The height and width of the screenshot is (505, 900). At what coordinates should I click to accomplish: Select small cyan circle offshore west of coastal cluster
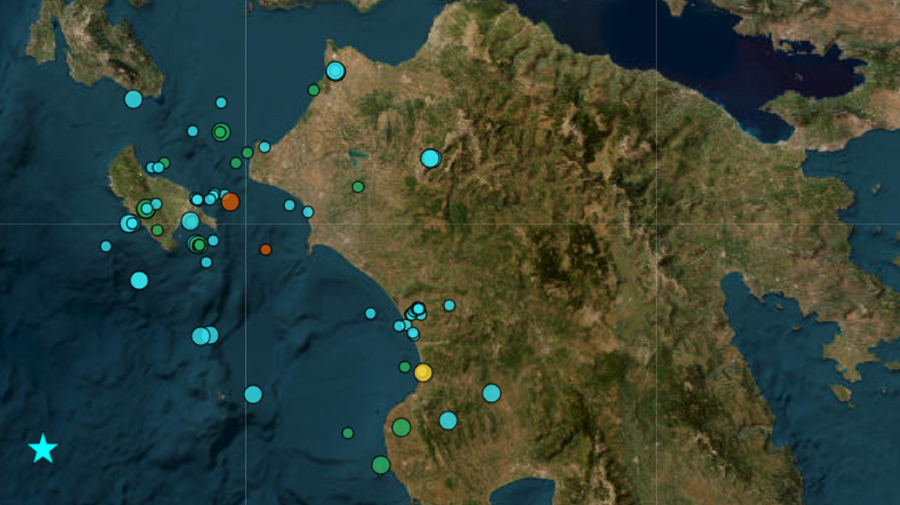[371, 313]
